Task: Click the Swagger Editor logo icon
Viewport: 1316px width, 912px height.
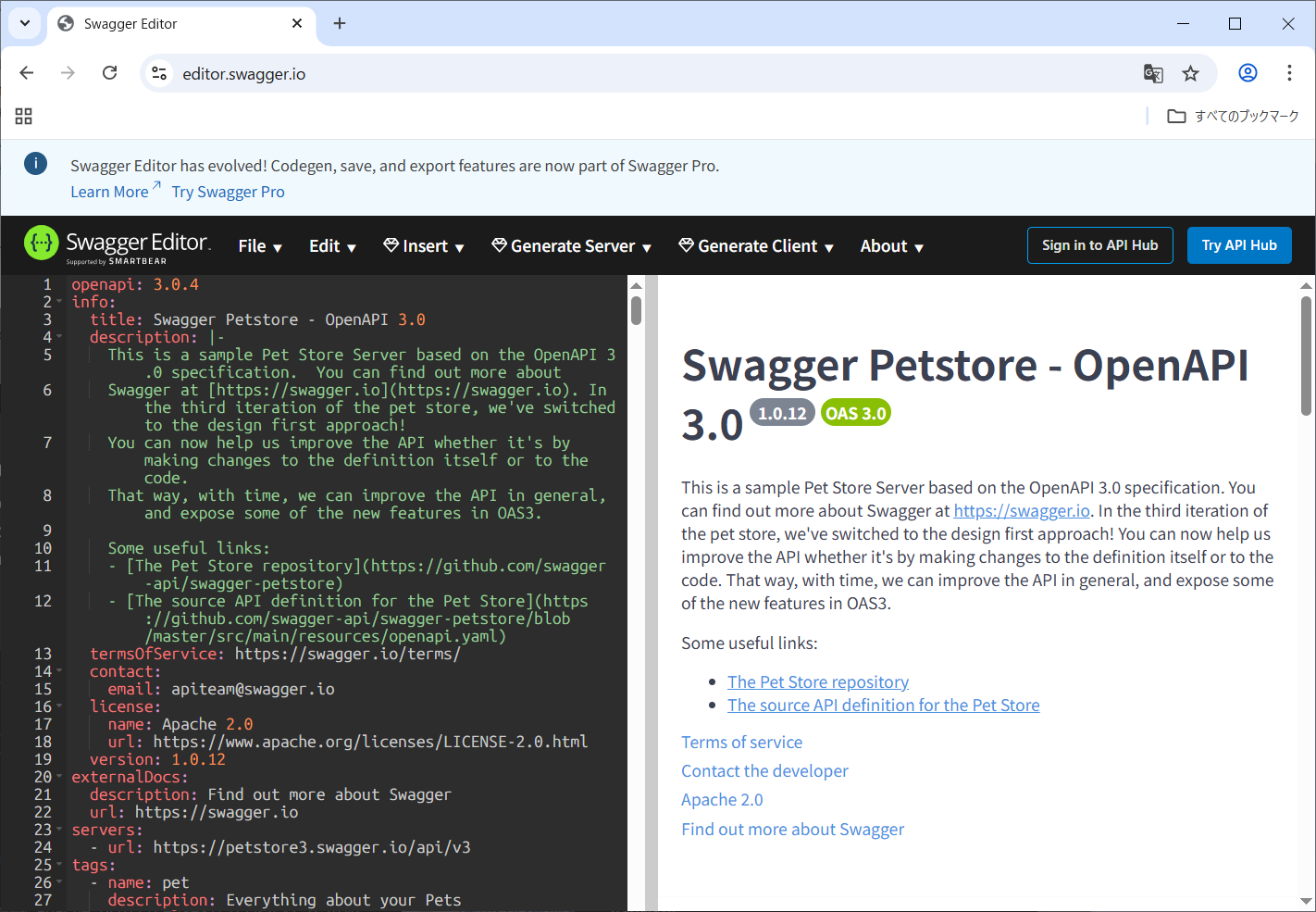Action: point(41,244)
